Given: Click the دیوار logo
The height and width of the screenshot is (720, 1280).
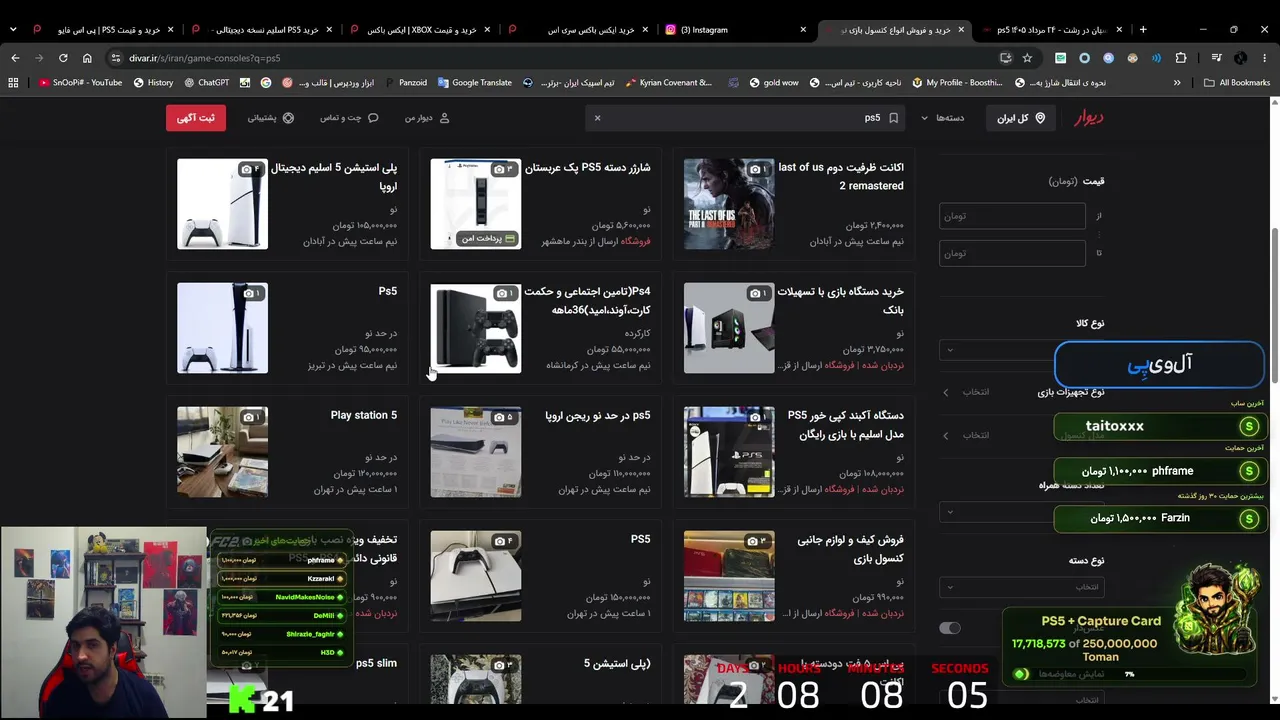Looking at the screenshot, I should click(x=1089, y=118).
